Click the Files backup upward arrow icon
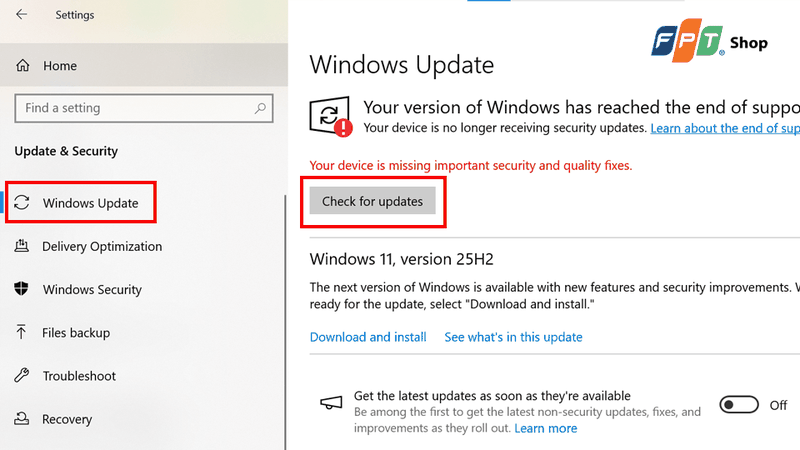Screen dimensions: 800x450 (x=21, y=332)
